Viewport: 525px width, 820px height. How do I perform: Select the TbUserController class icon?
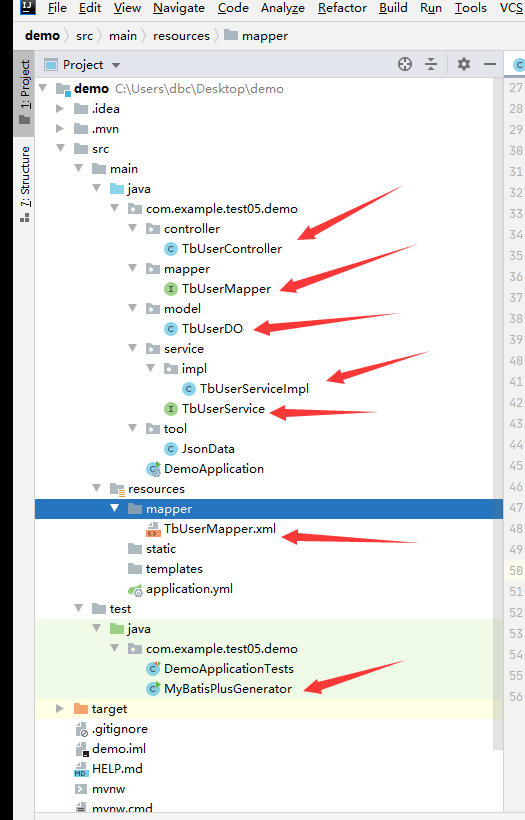point(171,249)
